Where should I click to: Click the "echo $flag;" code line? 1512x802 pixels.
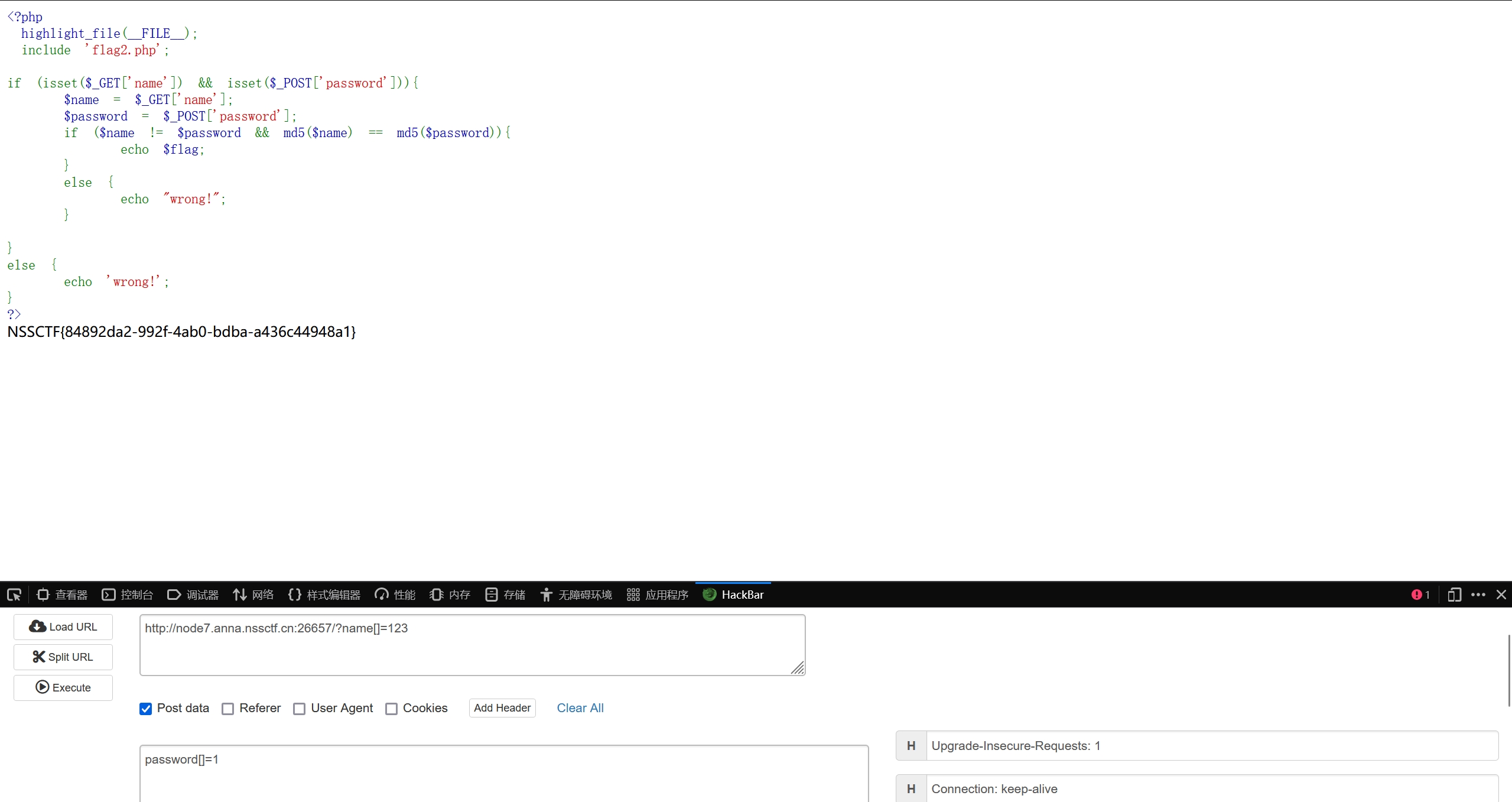tap(162, 150)
